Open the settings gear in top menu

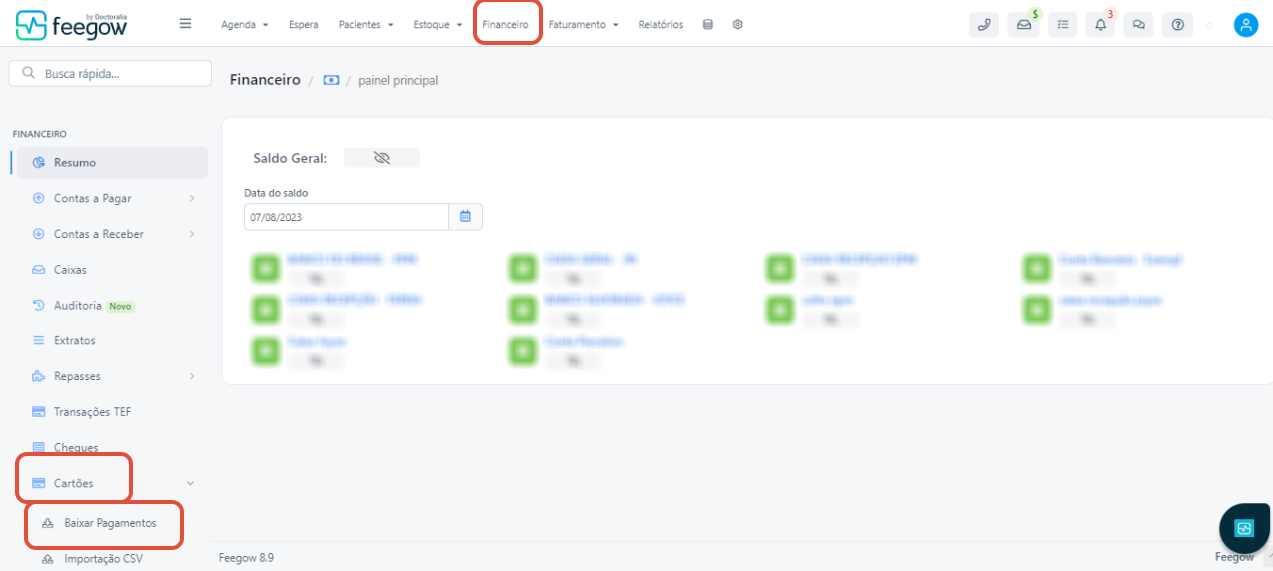pyautogui.click(x=738, y=25)
